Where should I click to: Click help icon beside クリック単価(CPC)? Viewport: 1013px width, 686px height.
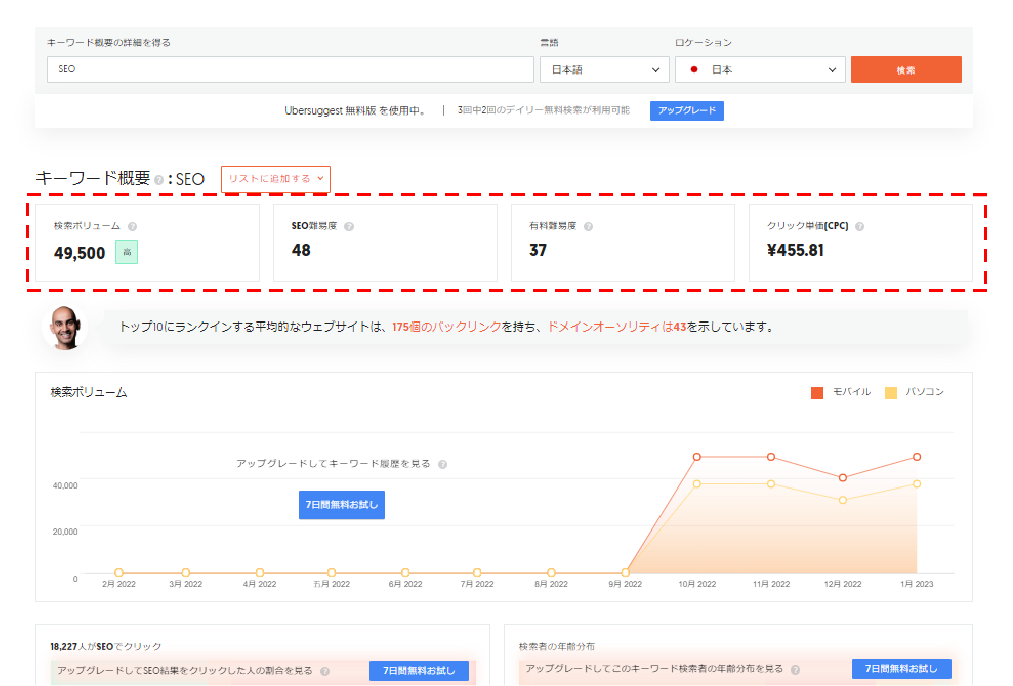tap(859, 226)
